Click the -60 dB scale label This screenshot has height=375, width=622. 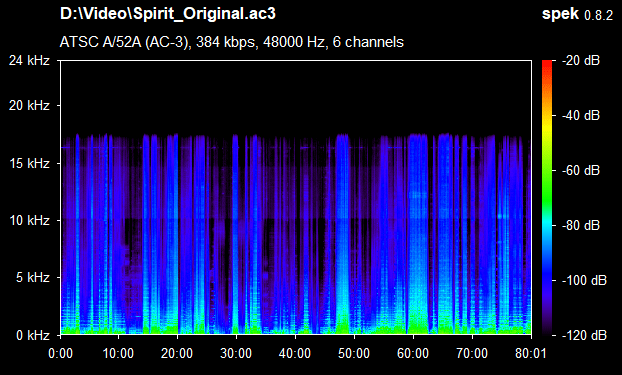click(x=581, y=171)
